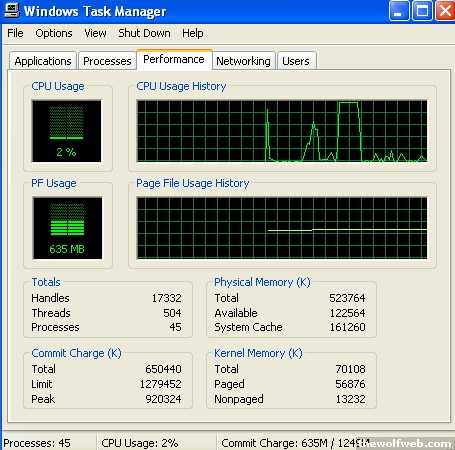The width and height of the screenshot is (455, 450).
Task: Switch to the Users tab
Action: tap(296, 61)
